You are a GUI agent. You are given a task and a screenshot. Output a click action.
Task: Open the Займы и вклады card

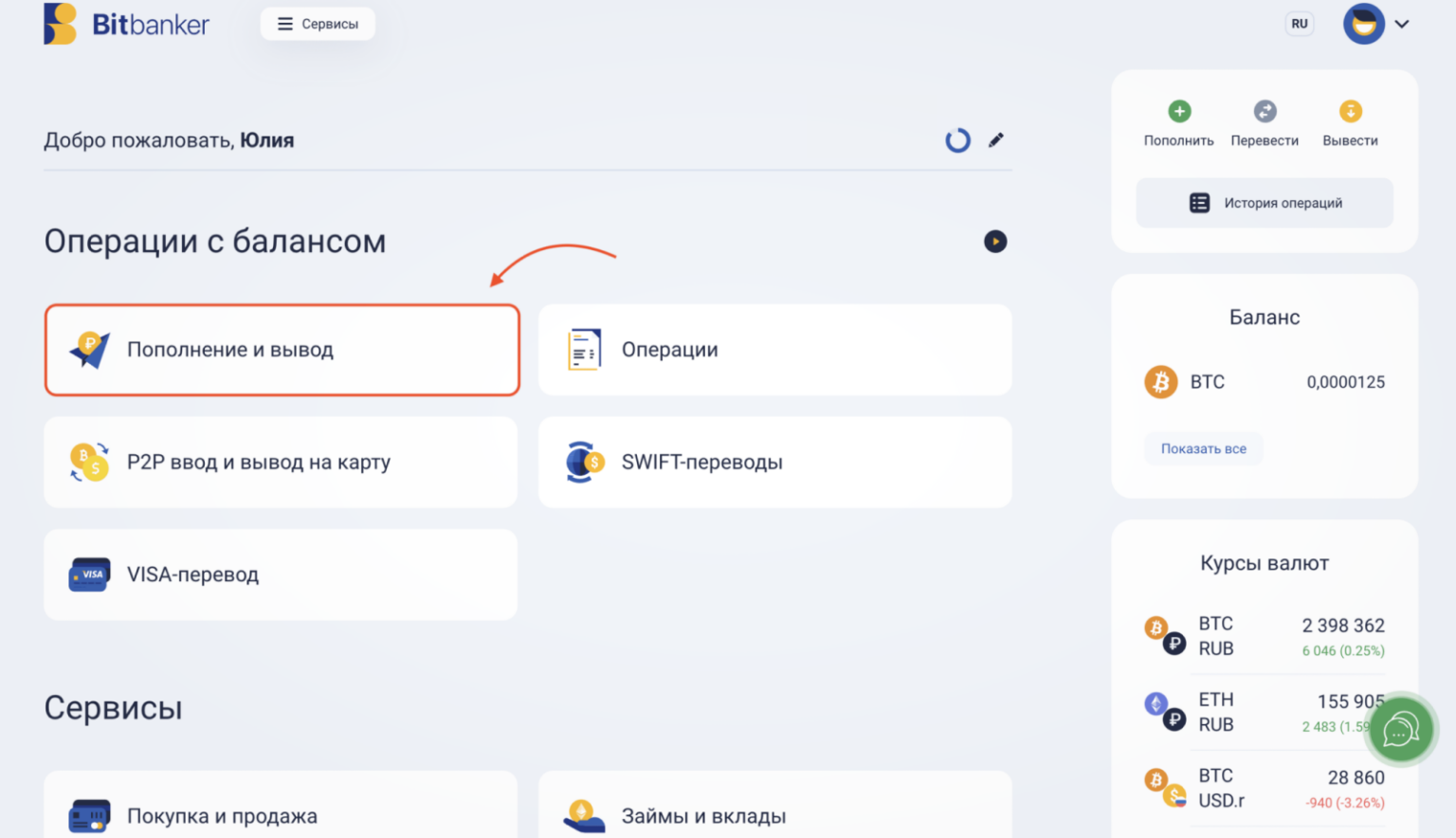tap(775, 805)
